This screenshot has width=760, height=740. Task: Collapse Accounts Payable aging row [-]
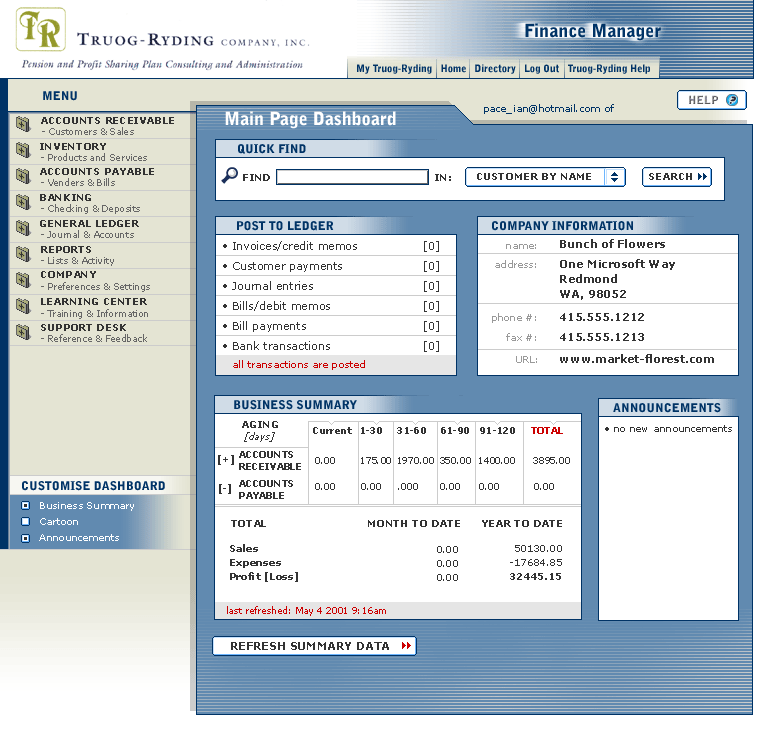[x=225, y=488]
